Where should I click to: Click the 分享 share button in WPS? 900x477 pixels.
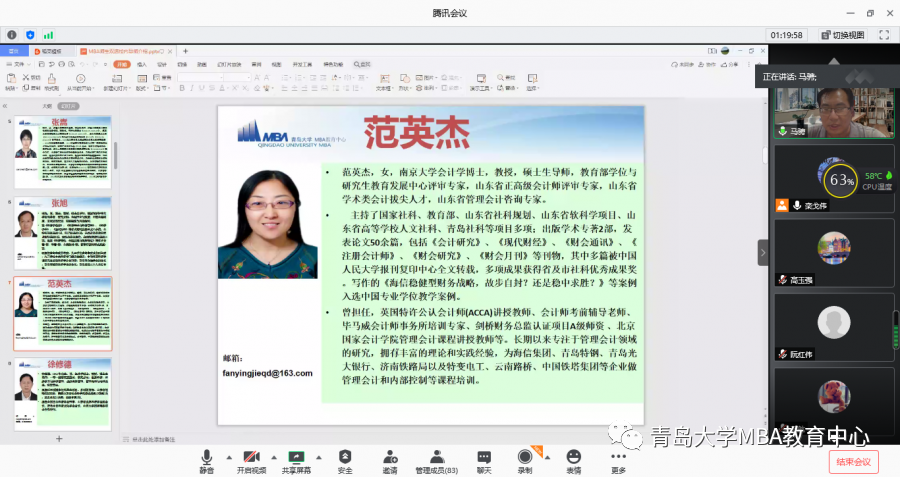tap(730, 64)
